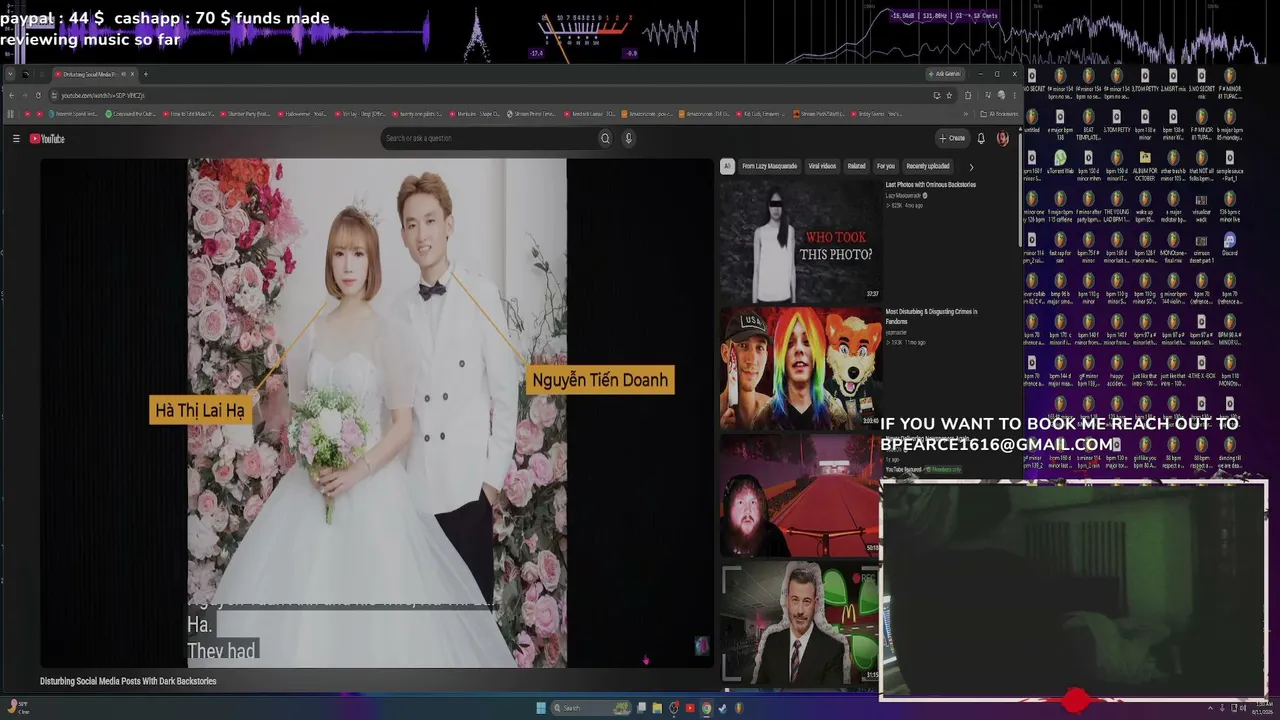The image size is (1280, 720).
Task: Open the Discord desktop shortcut
Action: pyautogui.click(x=1230, y=244)
